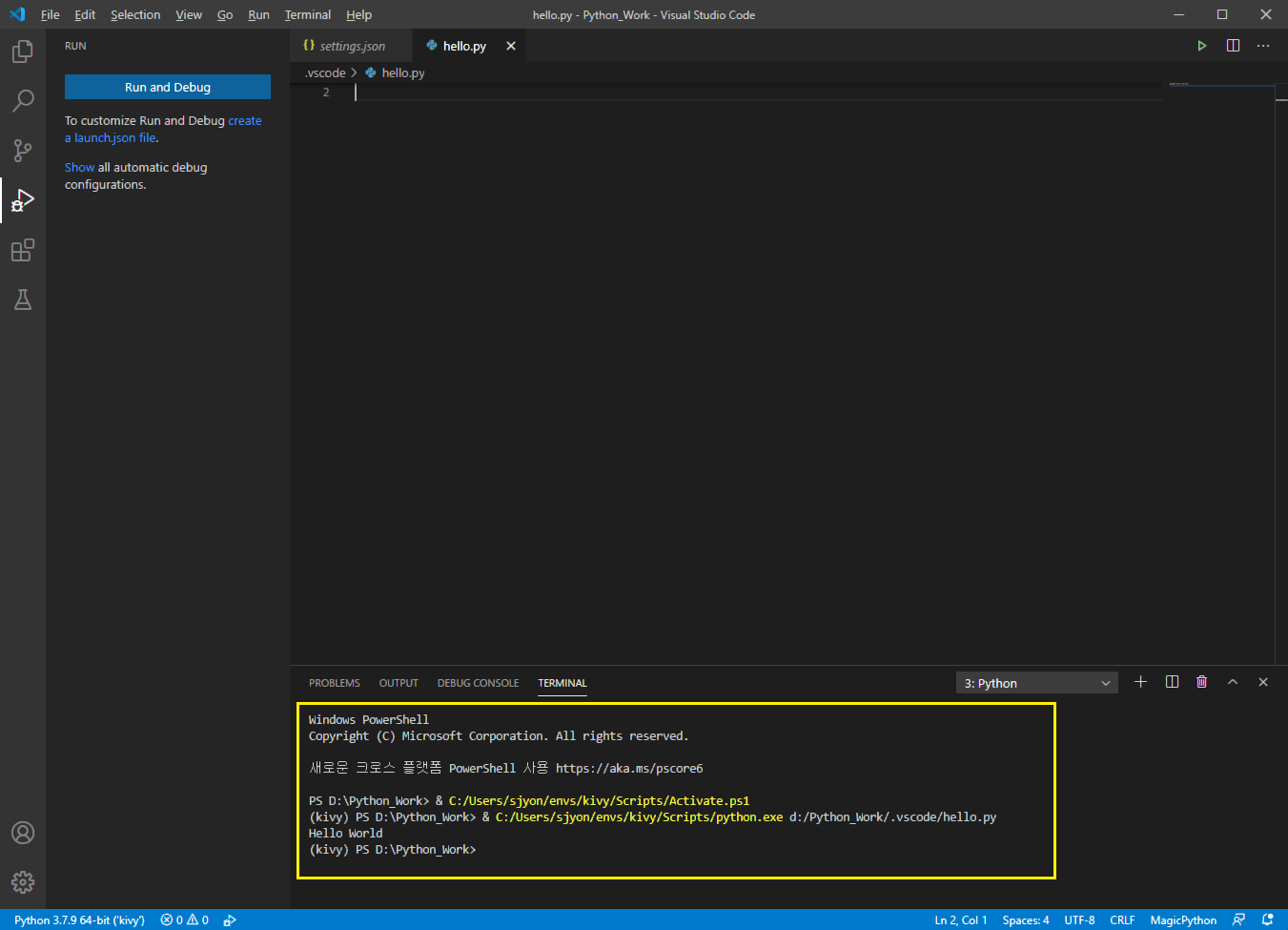This screenshot has height=930, width=1288.
Task: Open the Help menu
Action: pyautogui.click(x=358, y=14)
